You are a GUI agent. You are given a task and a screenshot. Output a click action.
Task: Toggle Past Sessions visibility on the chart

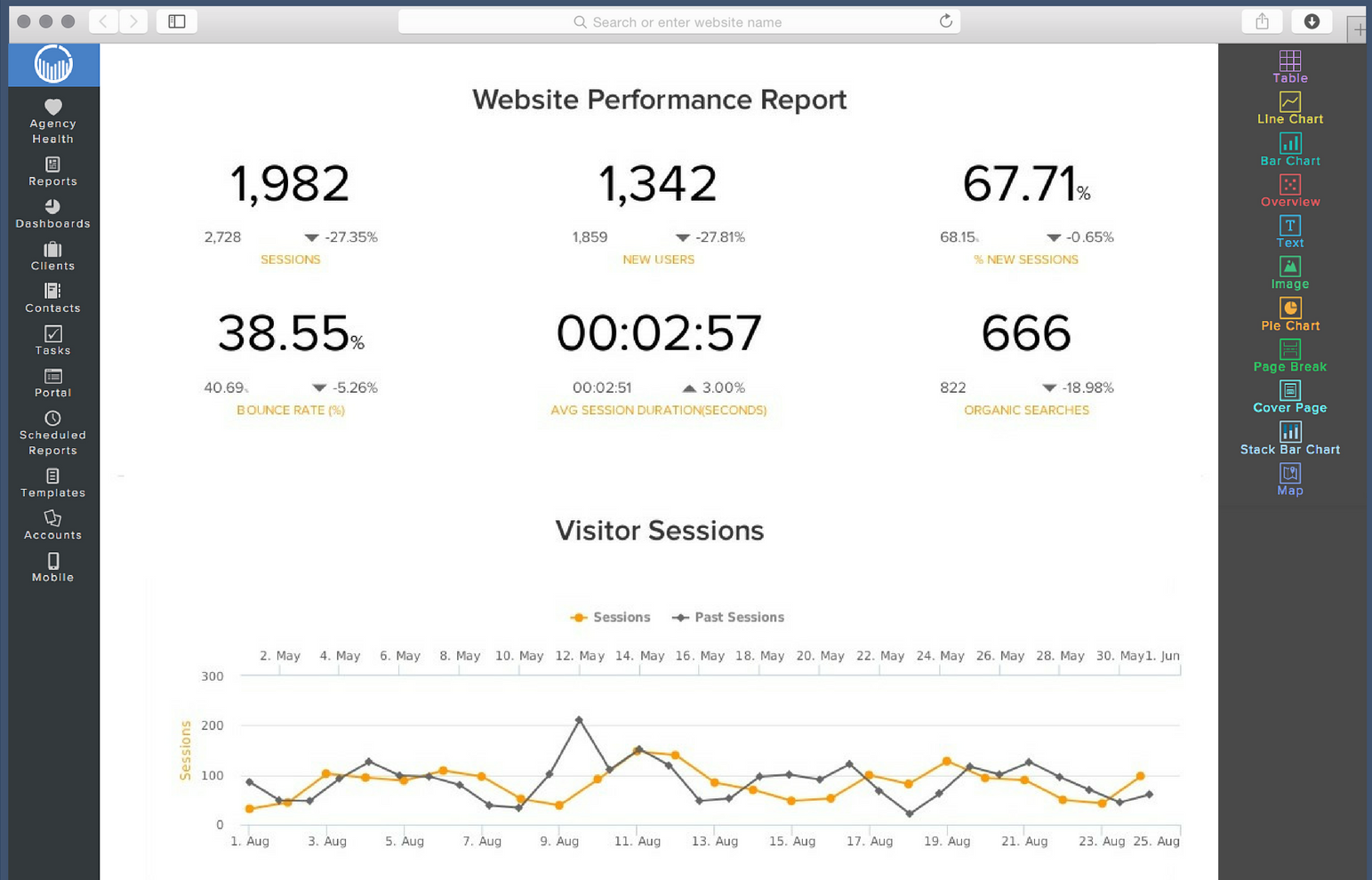[727, 617]
